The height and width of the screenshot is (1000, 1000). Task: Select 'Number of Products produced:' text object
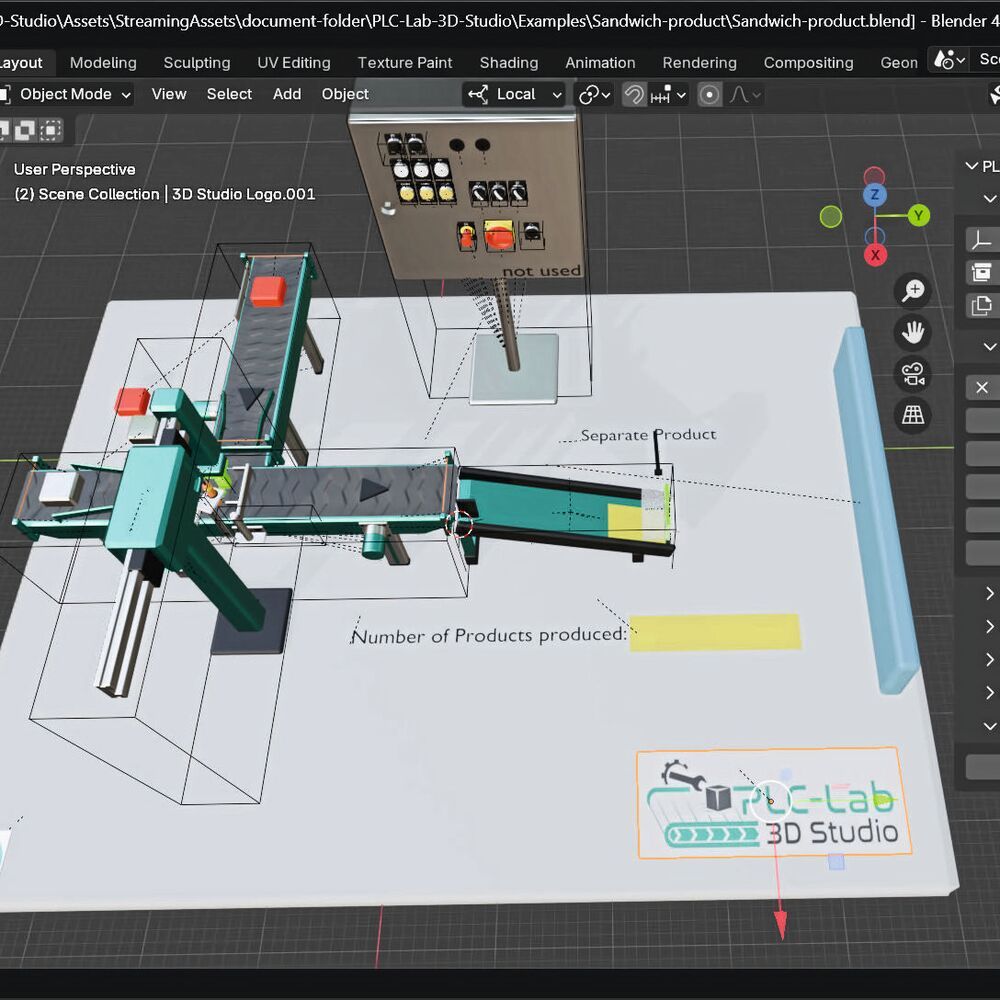pyautogui.click(x=489, y=636)
